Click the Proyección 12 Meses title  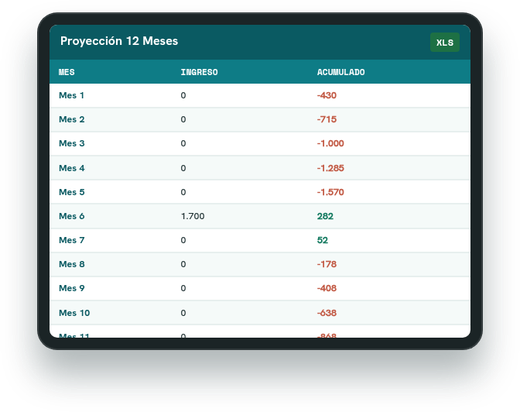point(119,41)
